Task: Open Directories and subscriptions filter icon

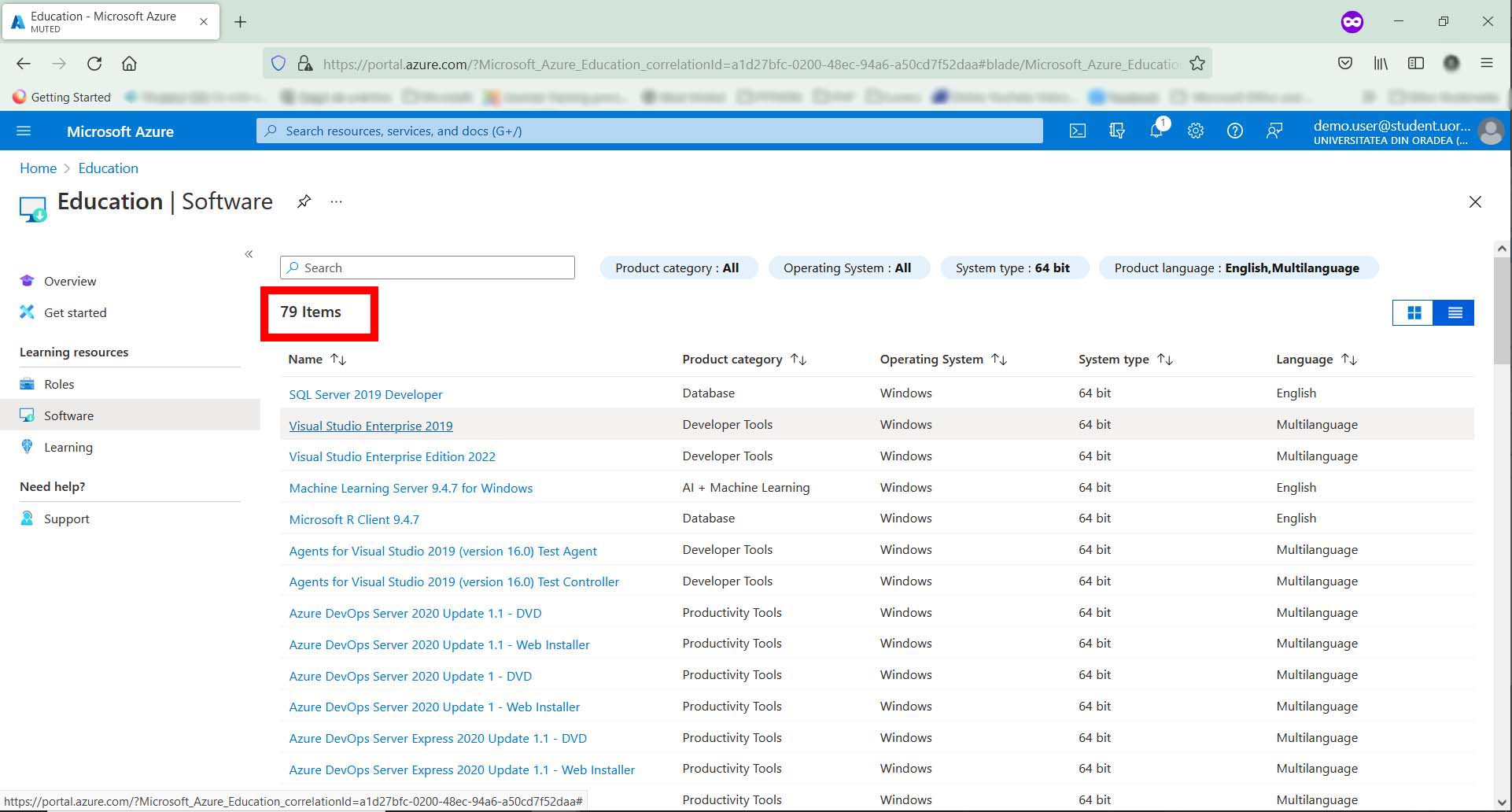Action: [x=1117, y=131]
